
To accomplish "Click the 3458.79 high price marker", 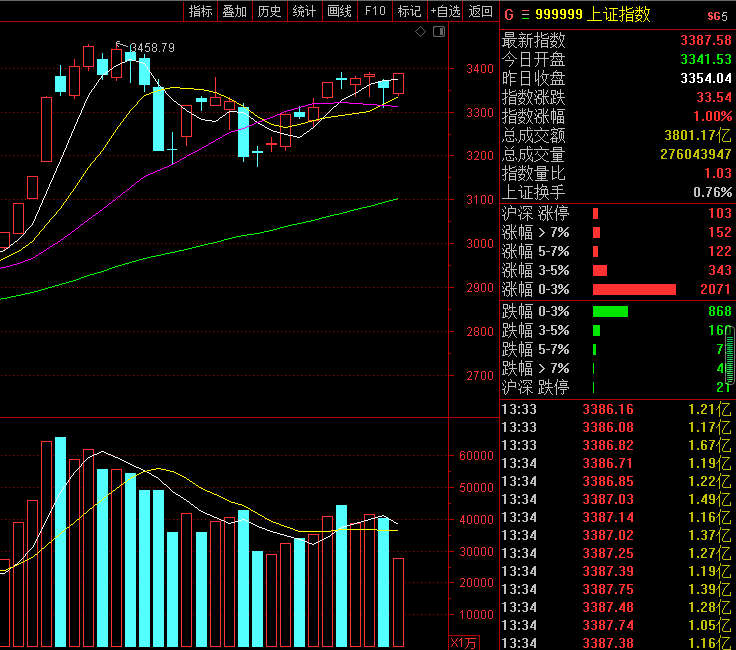I will point(152,48).
